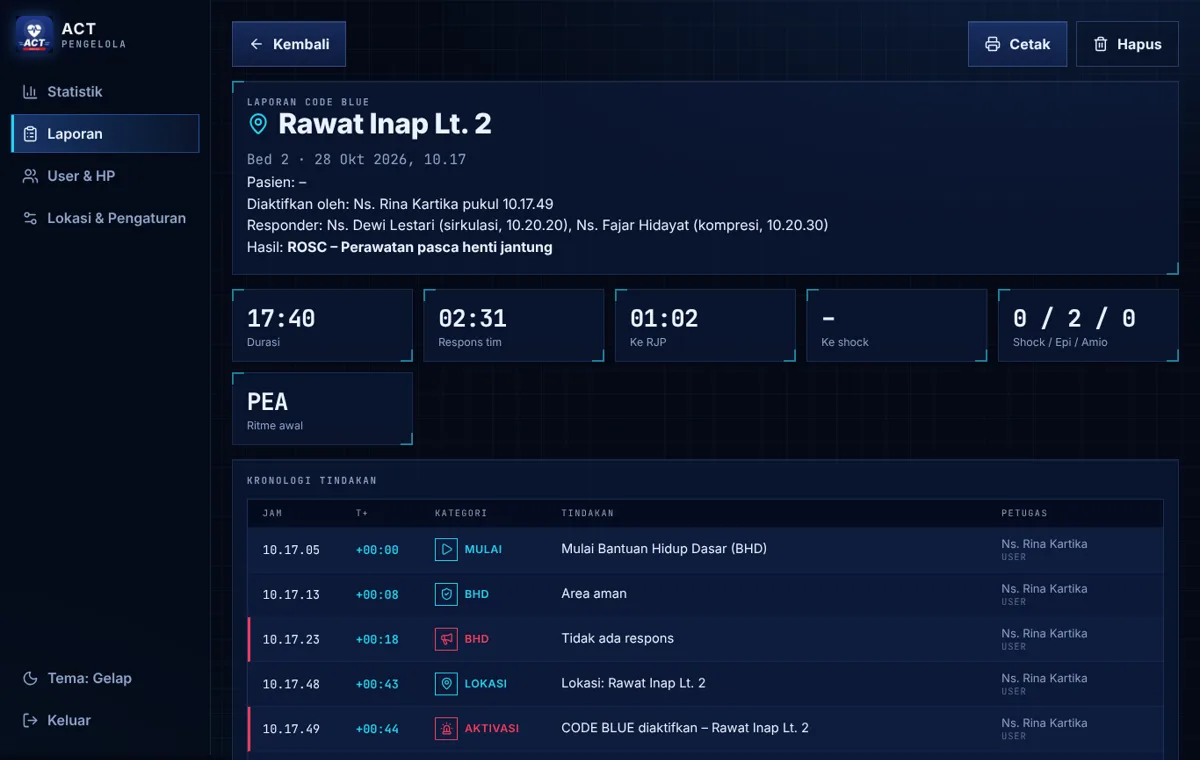This screenshot has height=760, width=1200.
Task: Click the TINDAKAN column header
Action: 588,513
